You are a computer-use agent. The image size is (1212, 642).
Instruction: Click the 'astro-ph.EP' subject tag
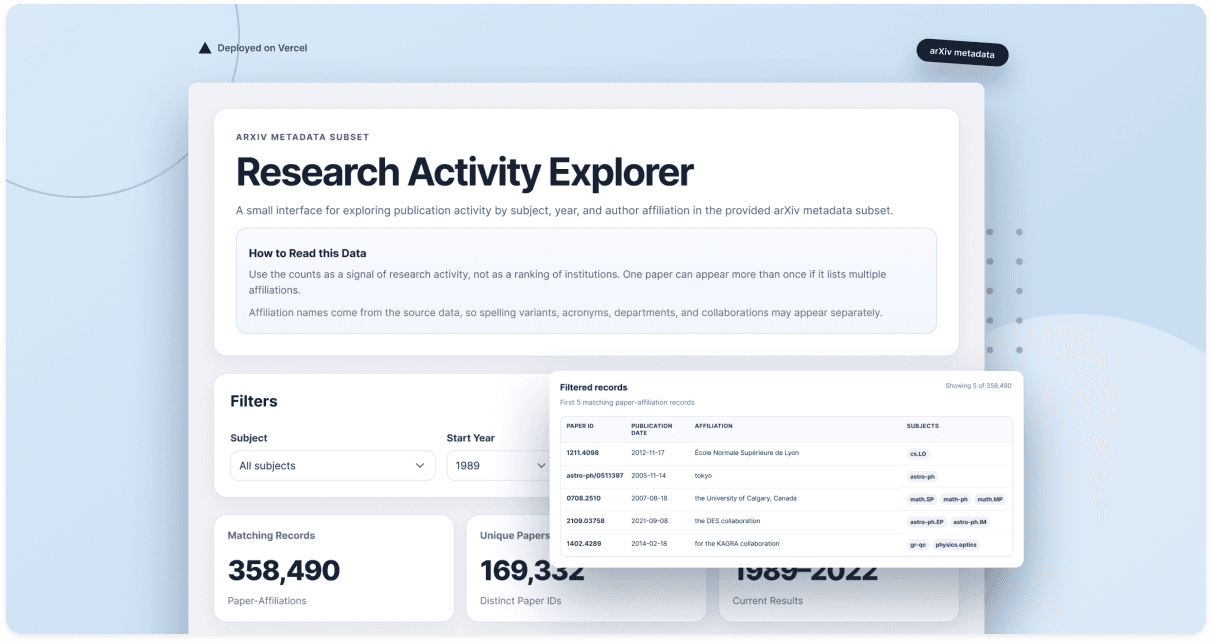click(926, 522)
